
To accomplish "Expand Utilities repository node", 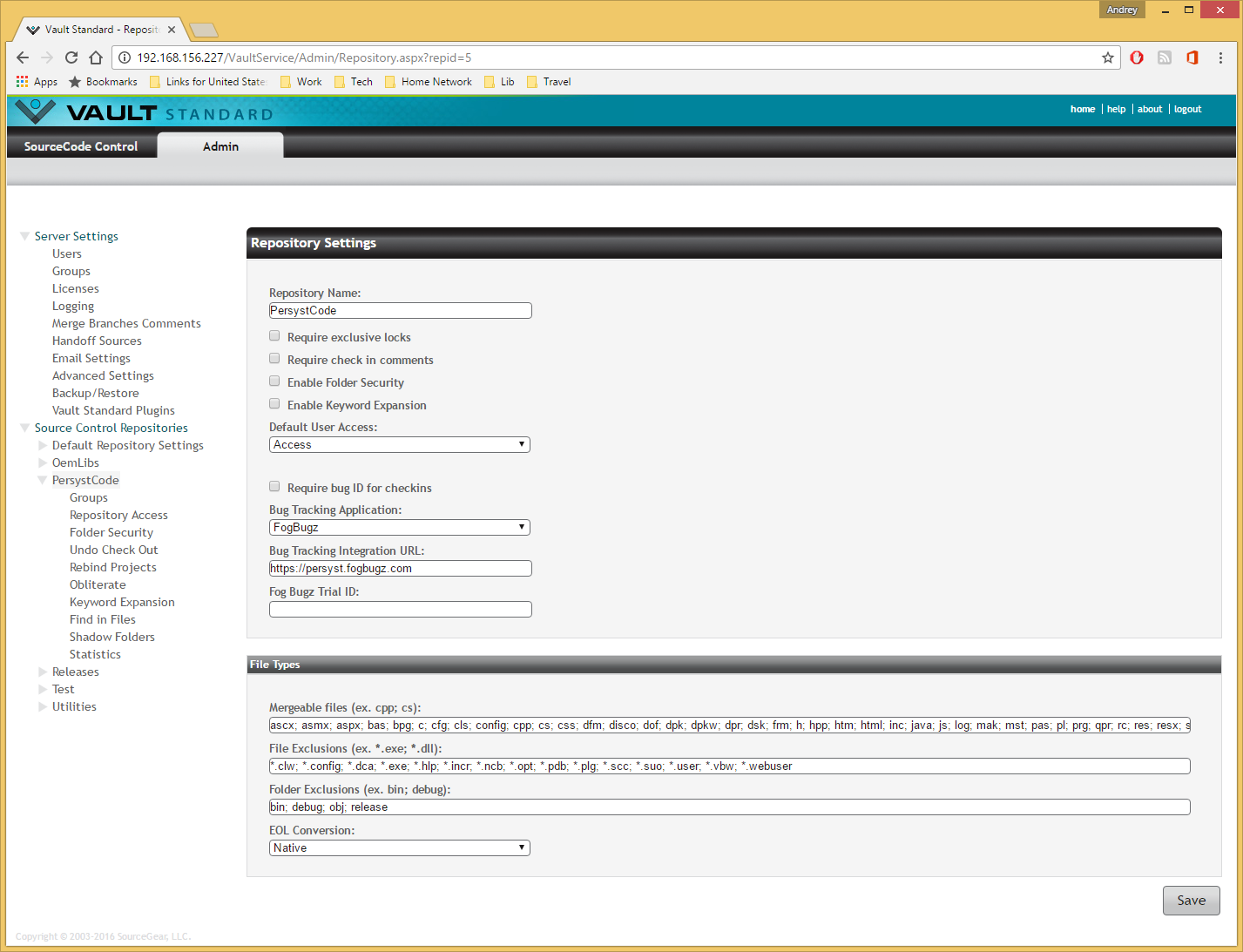I will point(43,706).
